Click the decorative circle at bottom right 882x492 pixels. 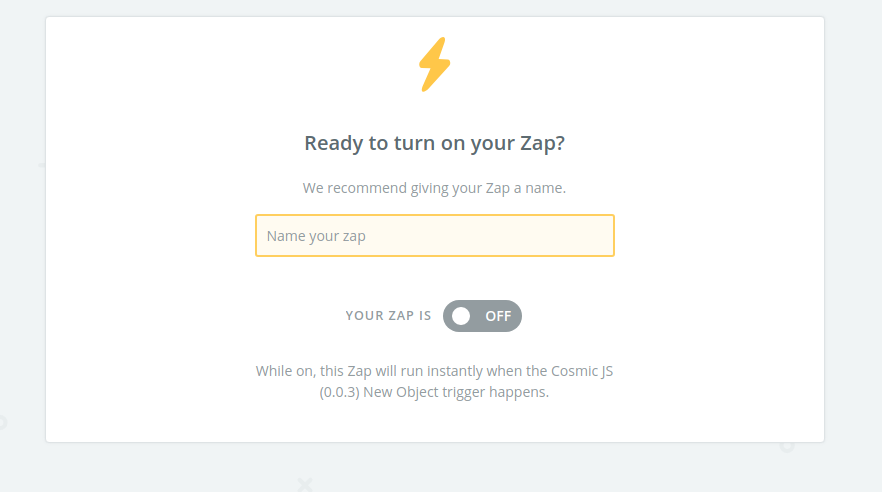(787, 444)
